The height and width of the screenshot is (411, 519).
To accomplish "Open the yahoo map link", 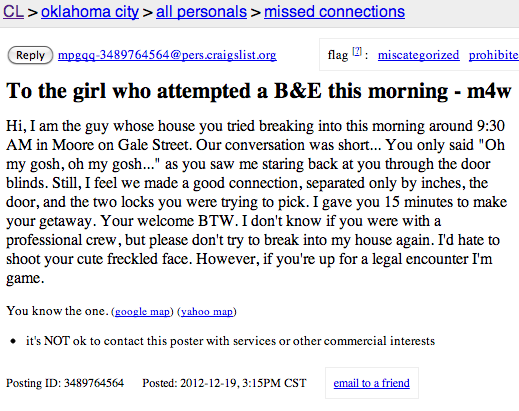I will (207, 312).
